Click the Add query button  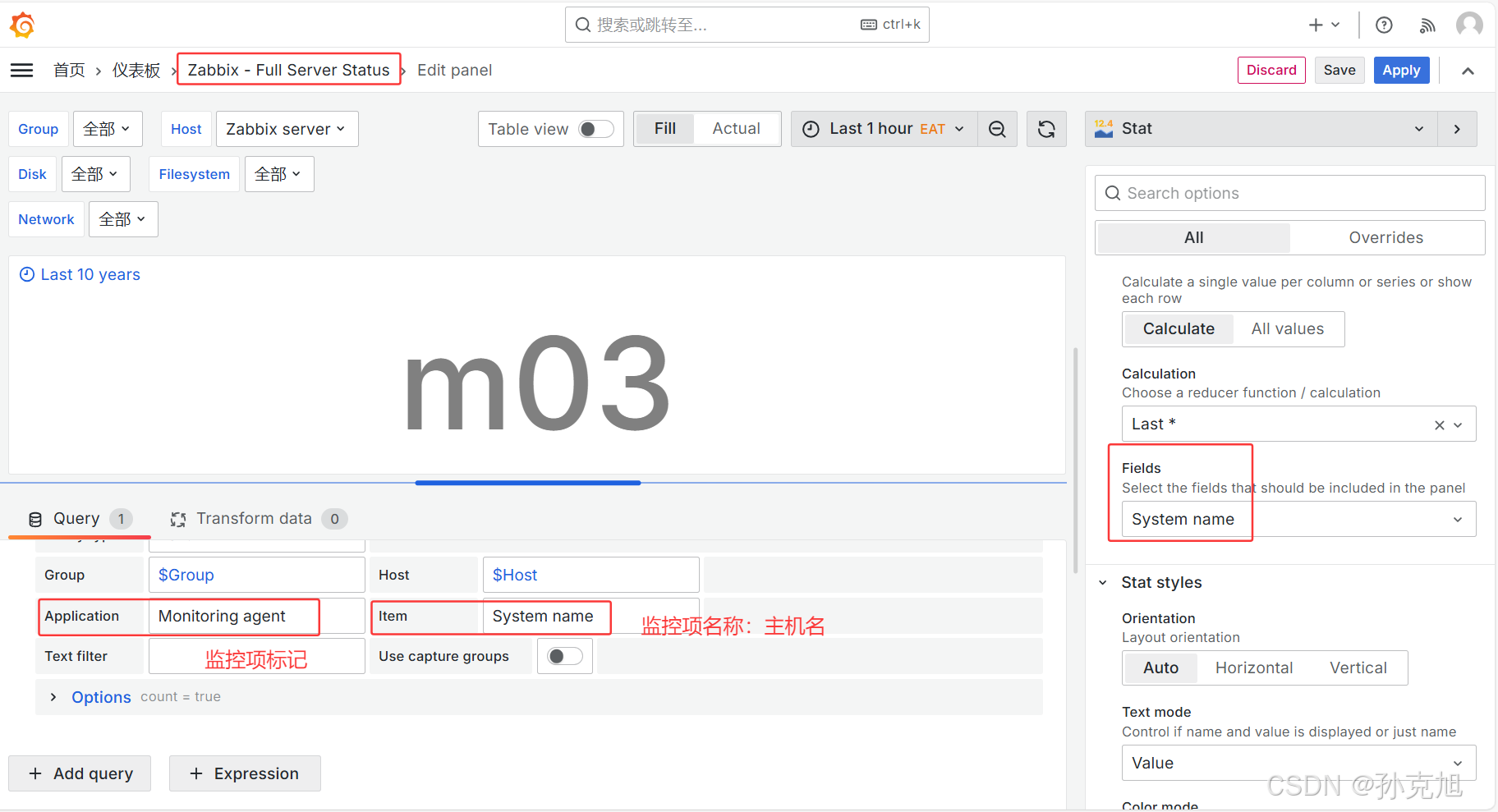coord(80,773)
